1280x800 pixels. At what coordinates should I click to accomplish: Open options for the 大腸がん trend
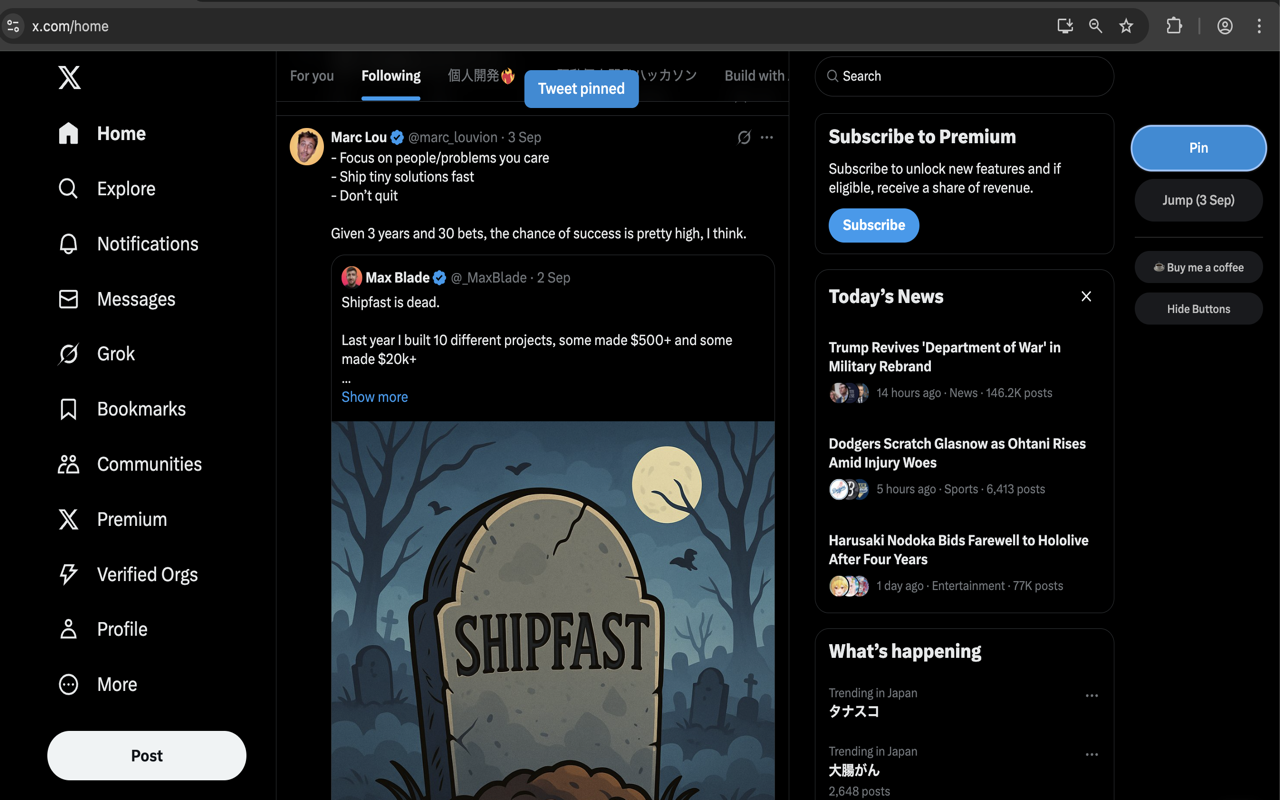(1092, 754)
